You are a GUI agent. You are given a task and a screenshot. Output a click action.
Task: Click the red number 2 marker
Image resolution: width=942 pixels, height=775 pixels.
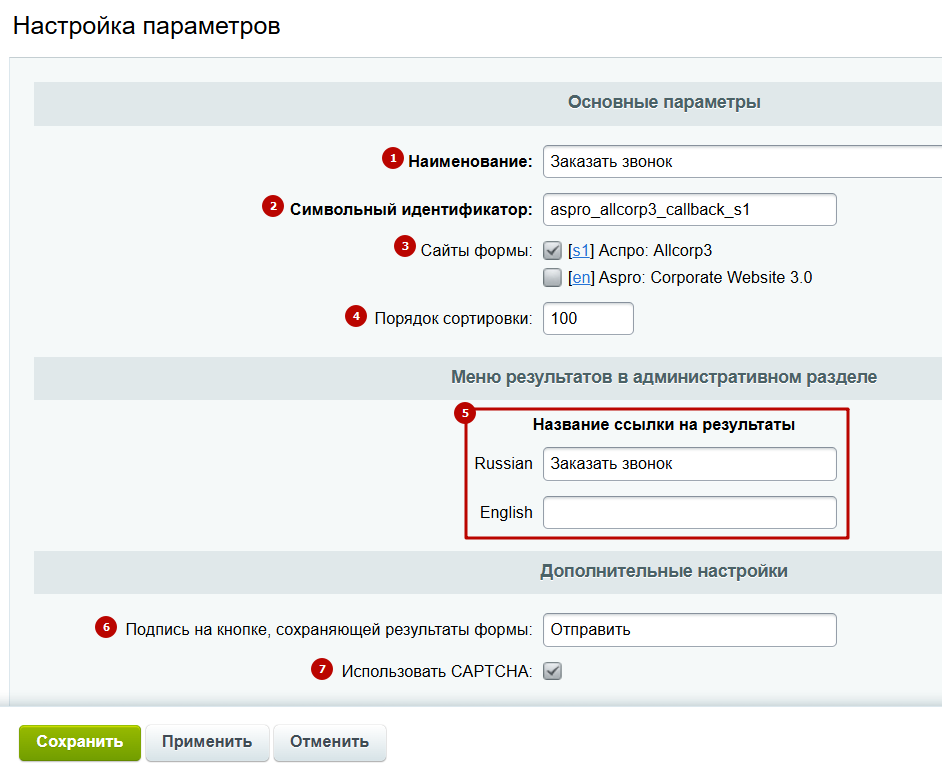[272, 207]
